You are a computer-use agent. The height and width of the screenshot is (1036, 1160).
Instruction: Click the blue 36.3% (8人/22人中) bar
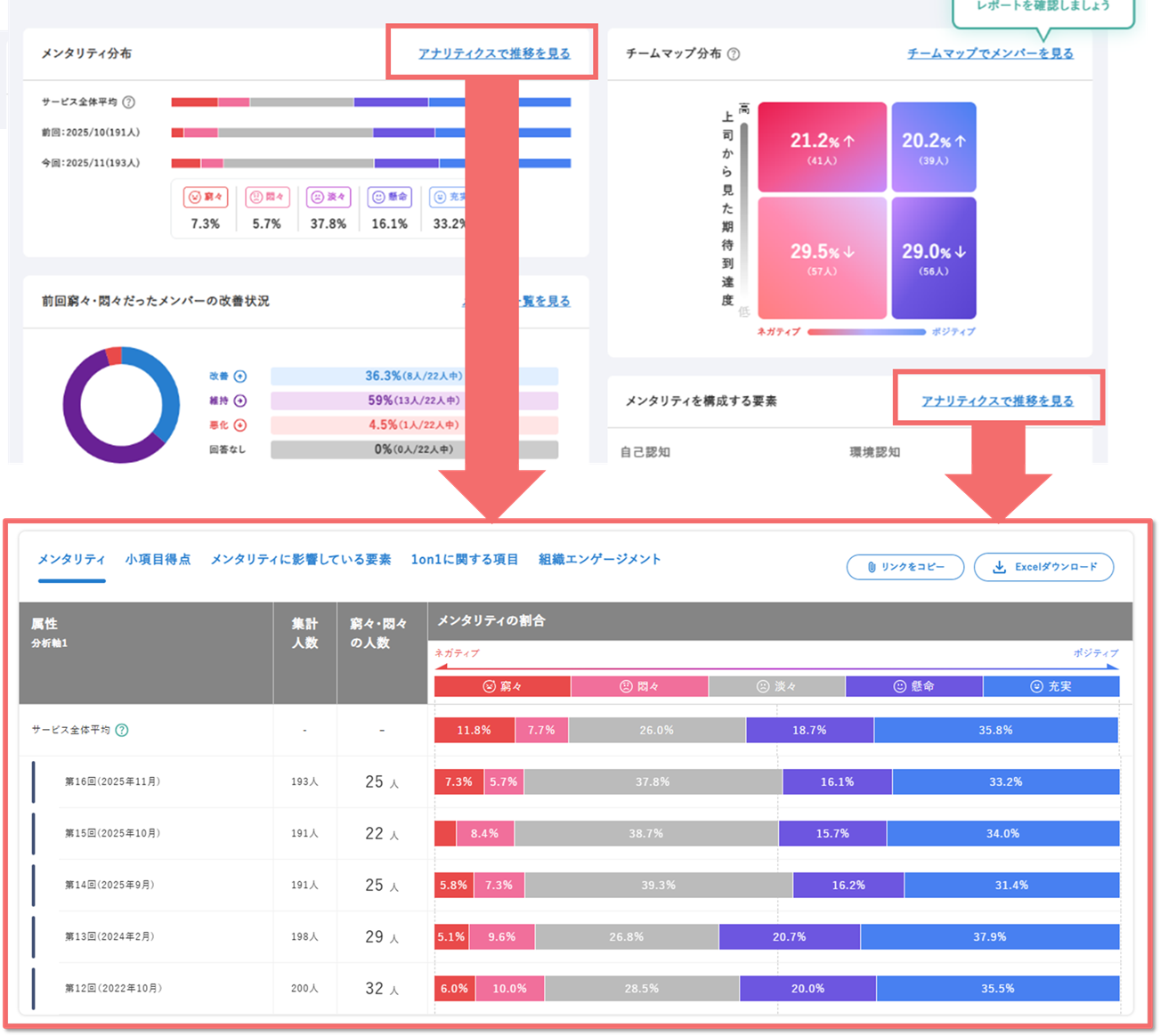pos(414,376)
